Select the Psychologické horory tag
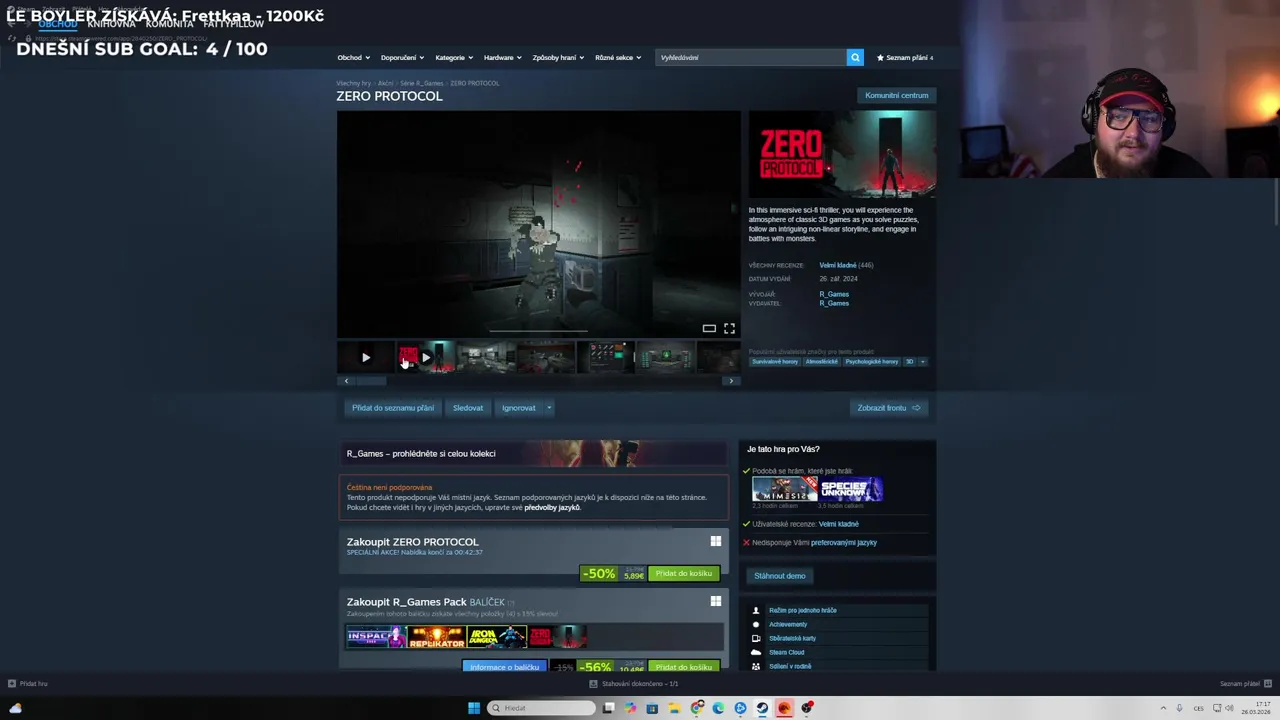 click(872, 361)
